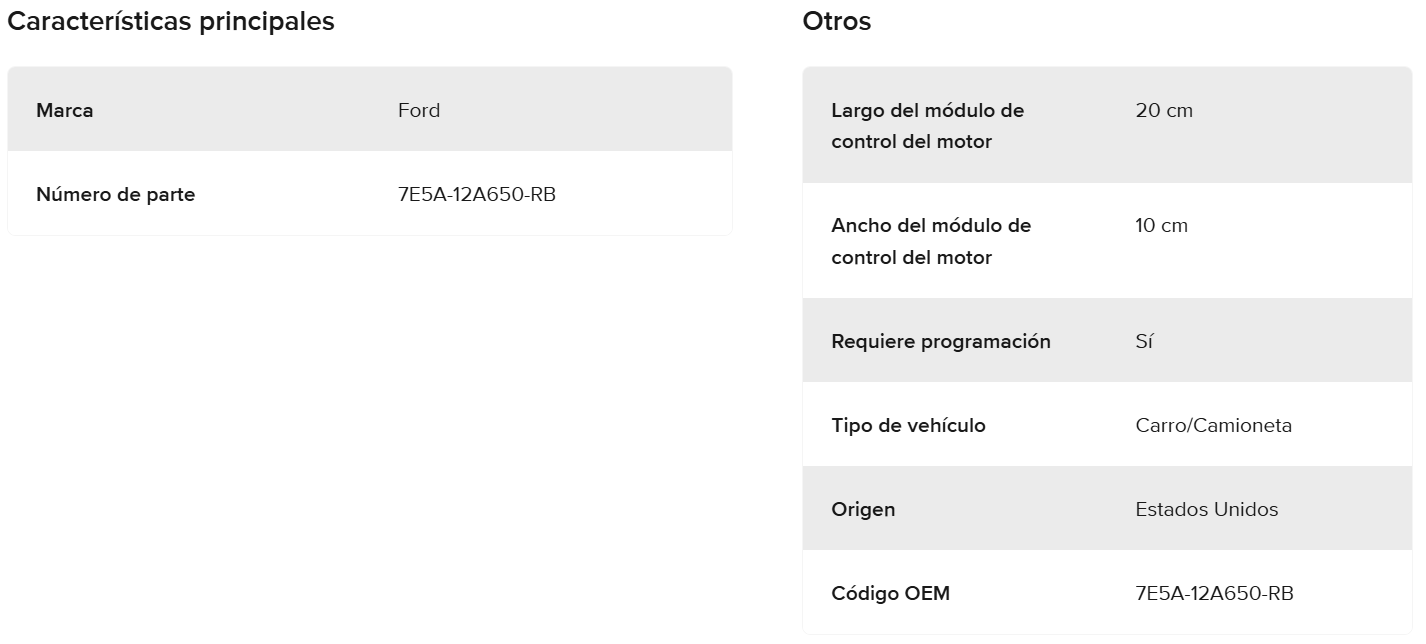1426x644 pixels.
Task: Select the 20 cm length value
Action: point(1164,110)
